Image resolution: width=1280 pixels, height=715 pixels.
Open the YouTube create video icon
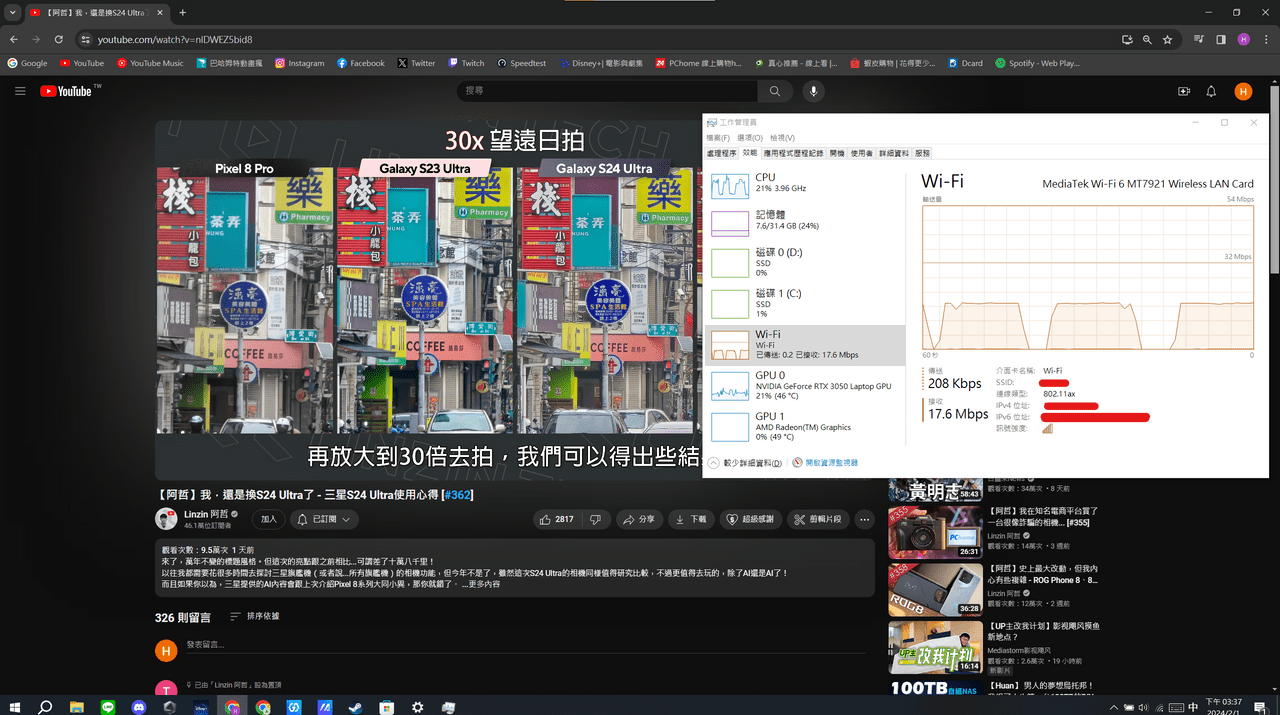pyautogui.click(x=1184, y=91)
